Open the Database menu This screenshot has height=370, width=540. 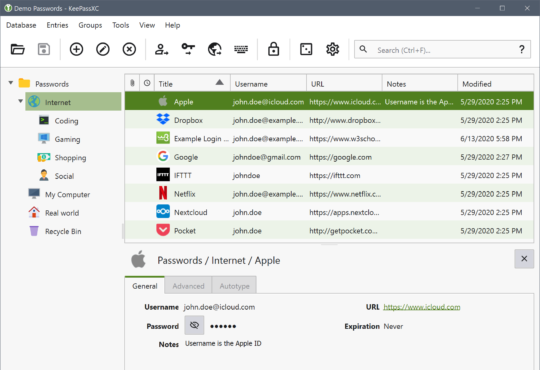(21, 25)
